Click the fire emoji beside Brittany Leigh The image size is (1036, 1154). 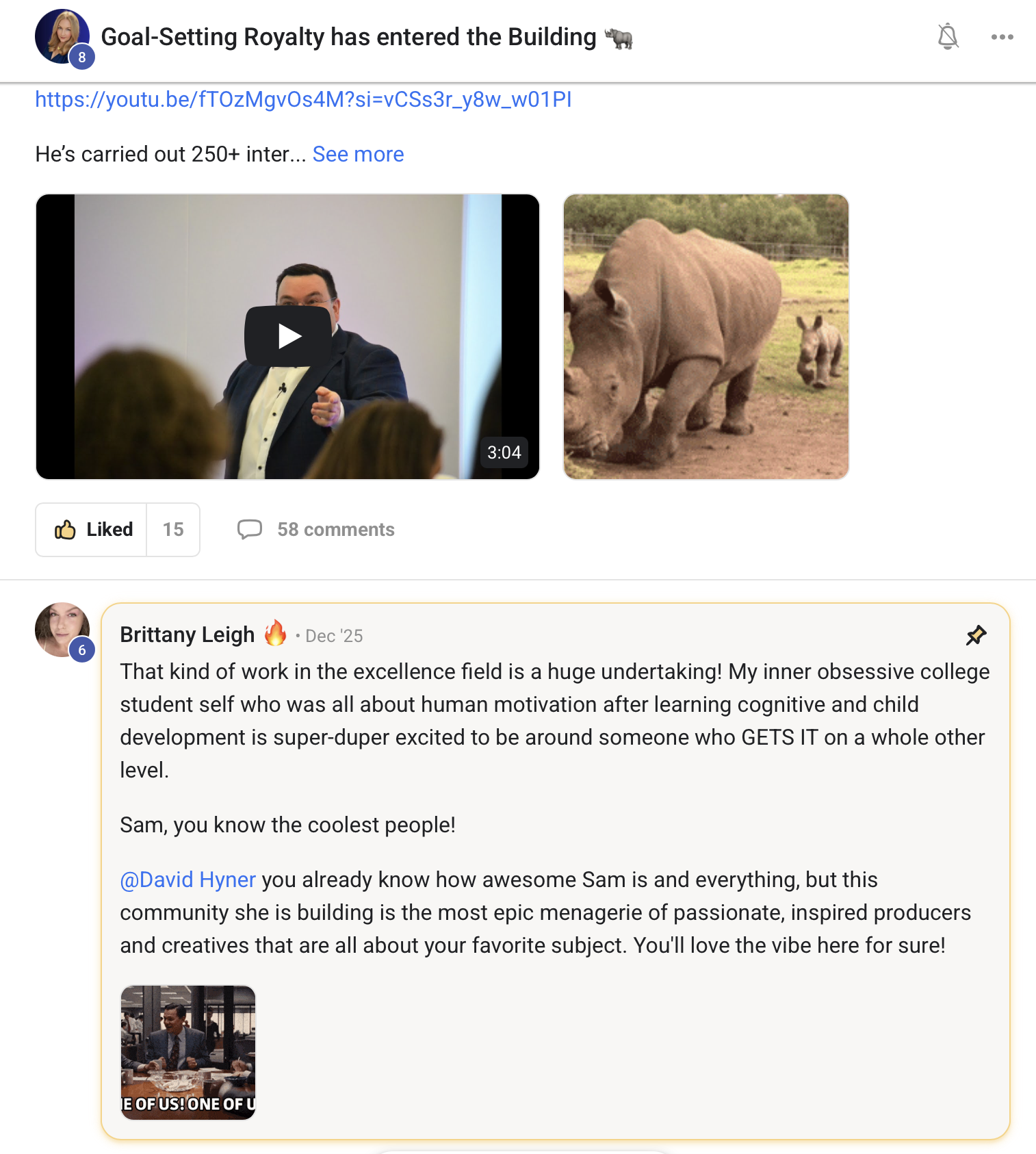point(275,633)
